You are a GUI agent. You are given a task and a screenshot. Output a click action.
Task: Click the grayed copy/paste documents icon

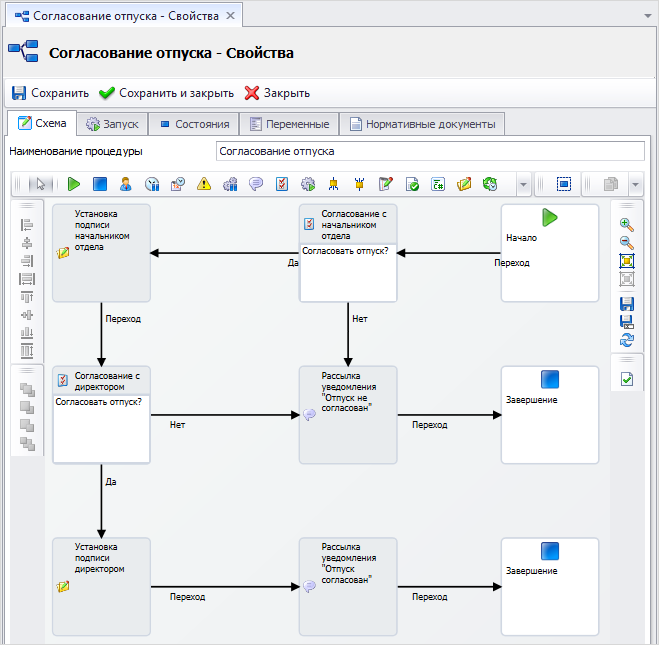coord(611,184)
